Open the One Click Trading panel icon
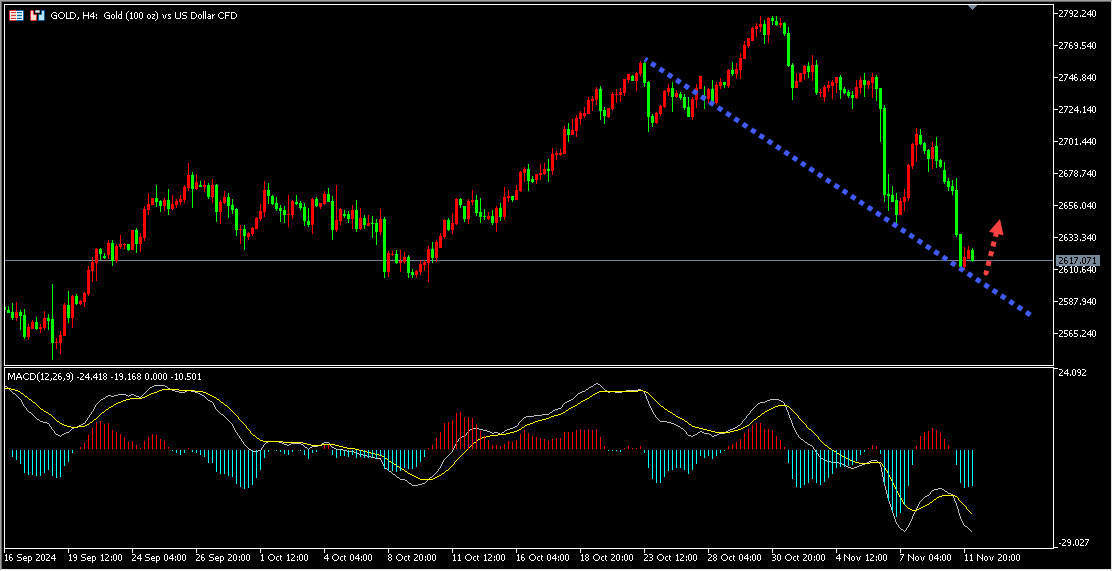This screenshot has height=571, width=1113. 17,16
